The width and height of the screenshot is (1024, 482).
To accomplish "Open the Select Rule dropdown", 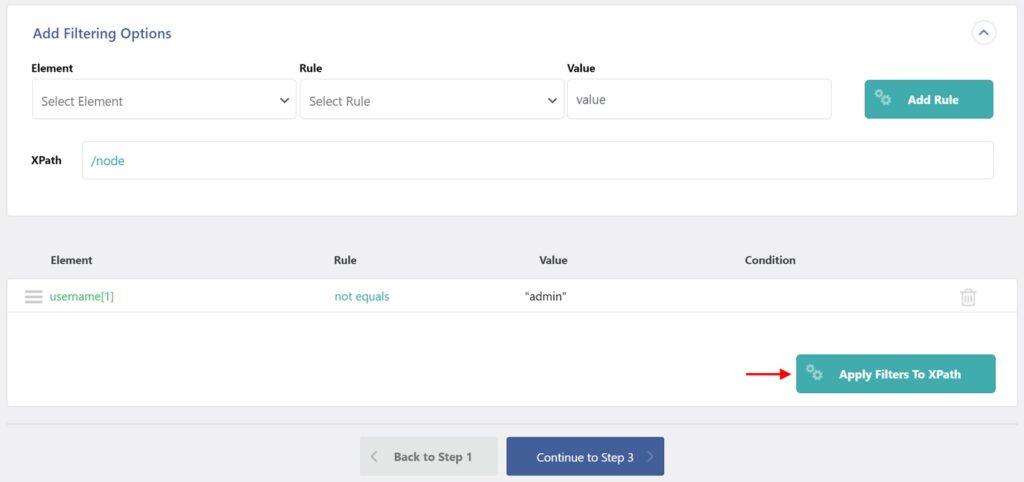I will pos(432,100).
